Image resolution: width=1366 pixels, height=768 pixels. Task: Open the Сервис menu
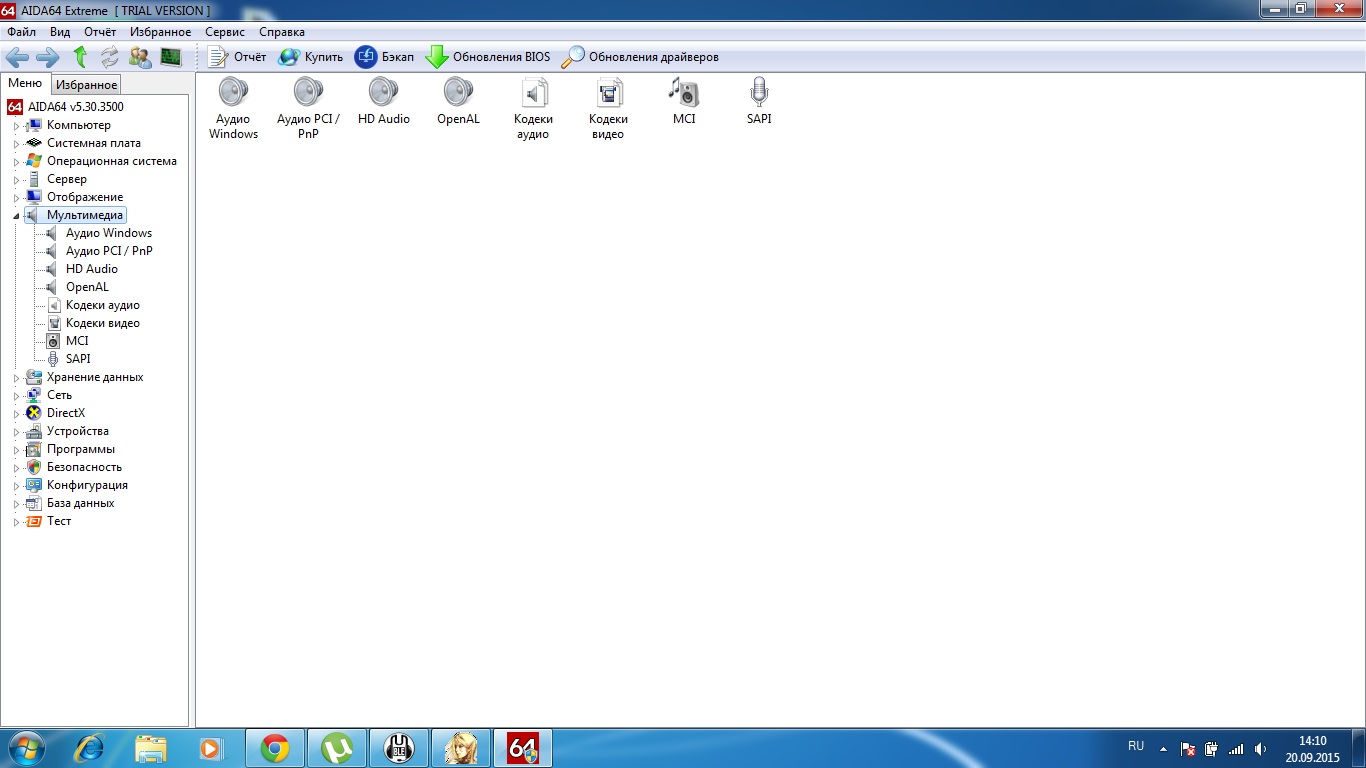coord(225,32)
